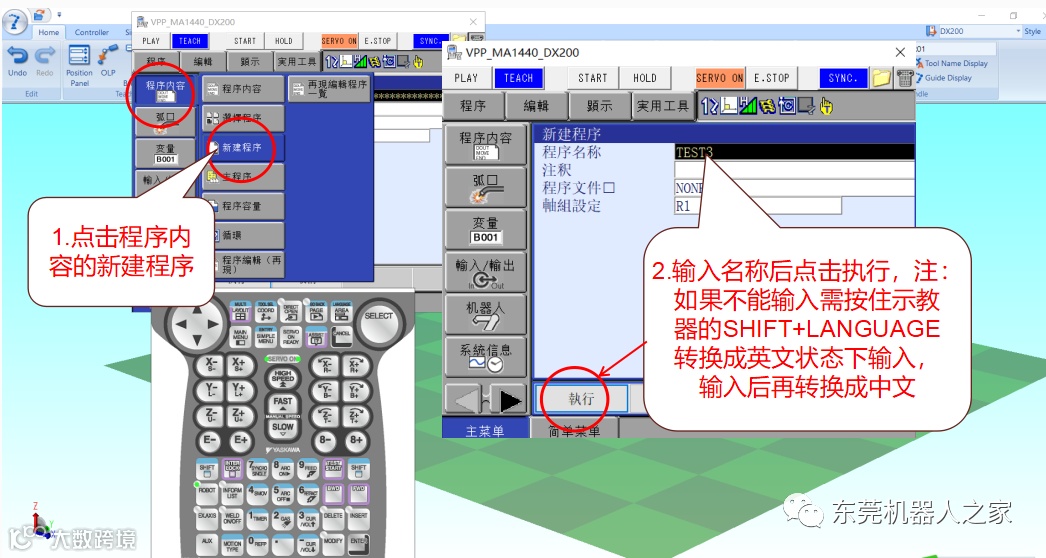Click the yellow hand status icon in front window
The height and width of the screenshot is (558, 1046).
click(827, 105)
